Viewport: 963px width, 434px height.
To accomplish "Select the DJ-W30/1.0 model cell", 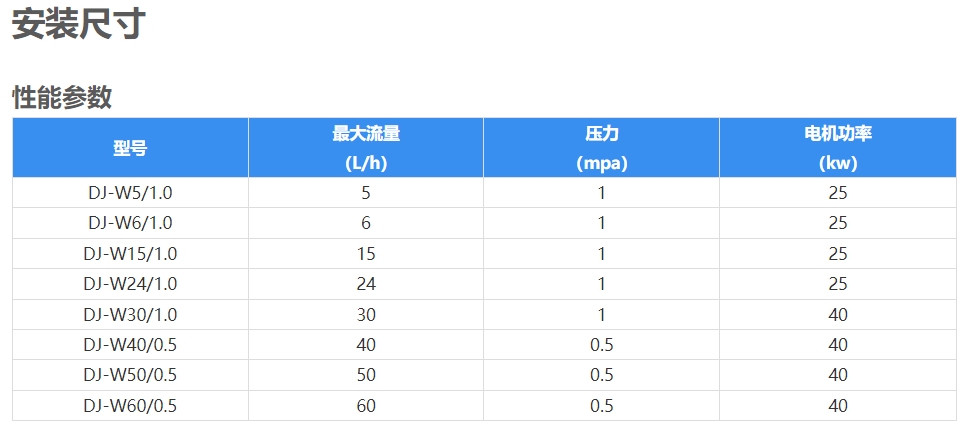I will [130, 315].
